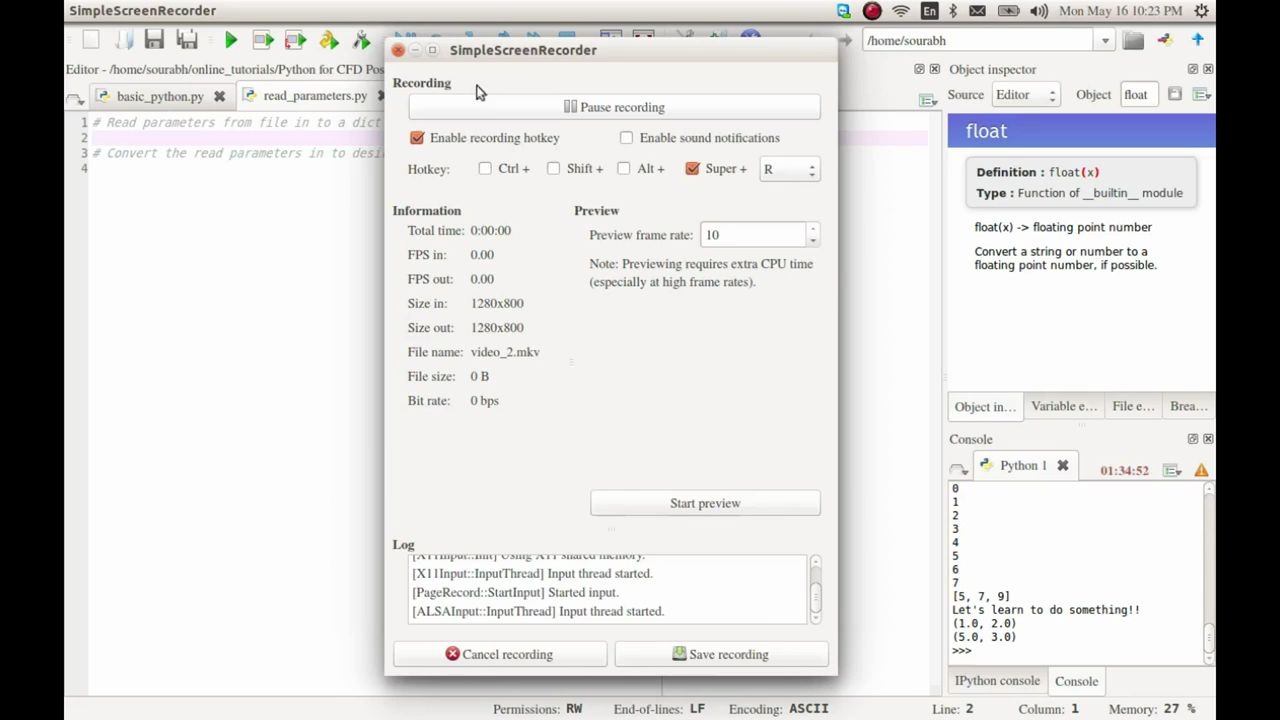Open the Object inspector options menu icon
Image resolution: width=1280 pixels, height=720 pixels.
tap(1201, 94)
